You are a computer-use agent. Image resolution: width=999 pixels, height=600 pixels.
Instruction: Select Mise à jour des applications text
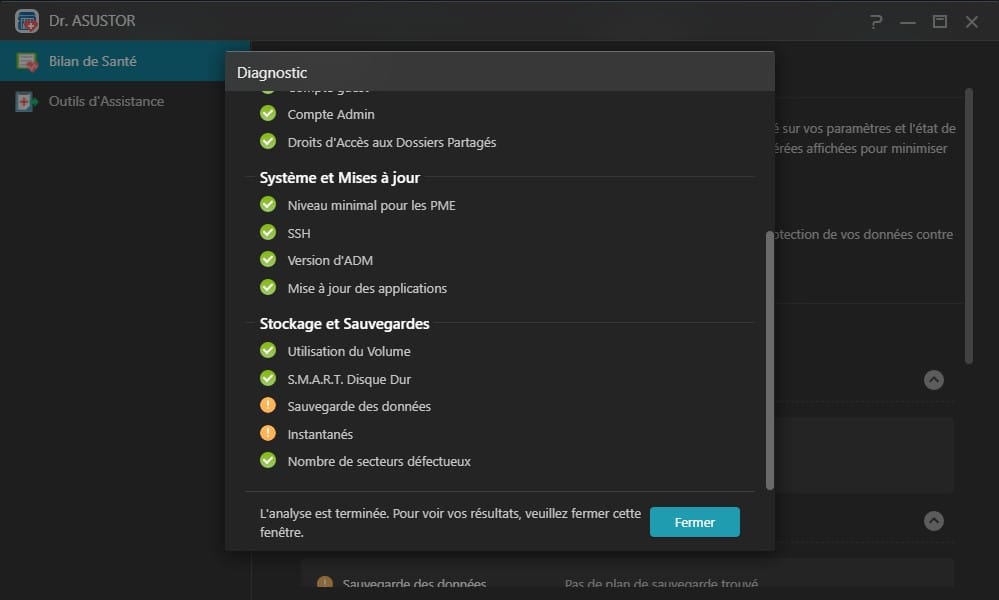[x=367, y=289]
